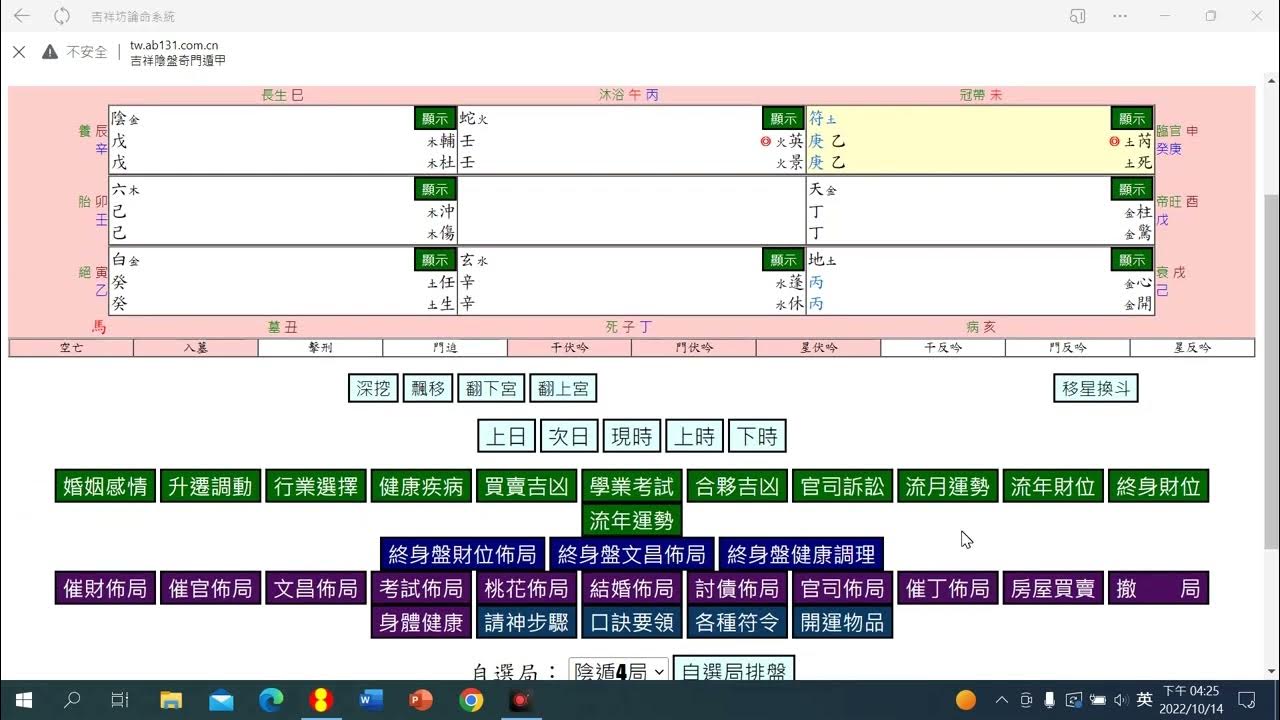The width and height of the screenshot is (1280, 720).
Task: Select 流年財位 analysis
Action: point(1053,487)
